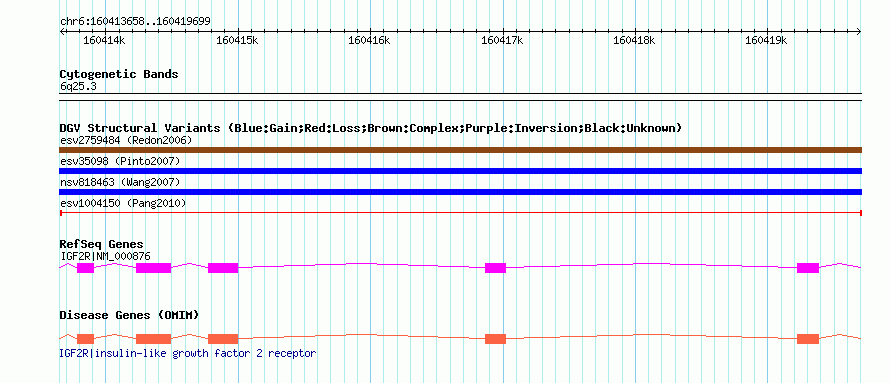Click the esv35098 (Pinto2007) variant label
The height and width of the screenshot is (383, 890).
coord(120,161)
